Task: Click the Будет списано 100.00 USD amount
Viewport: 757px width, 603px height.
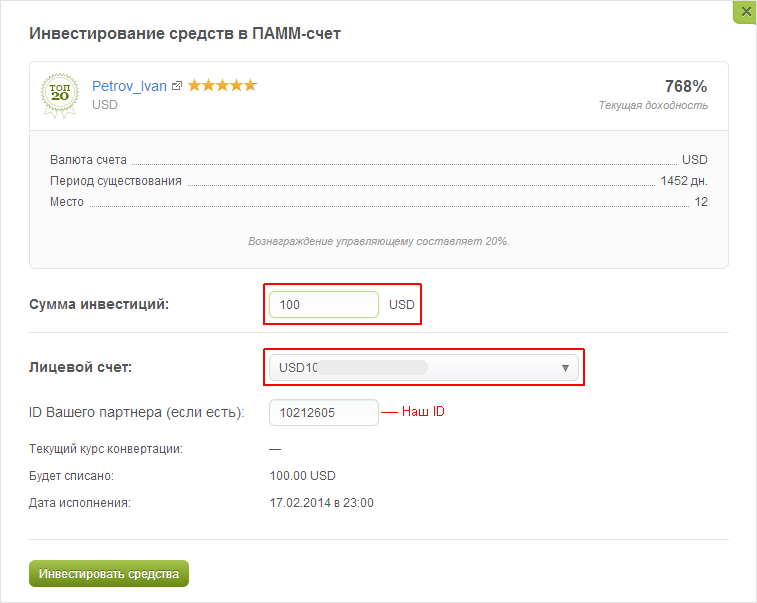Action: [302, 476]
